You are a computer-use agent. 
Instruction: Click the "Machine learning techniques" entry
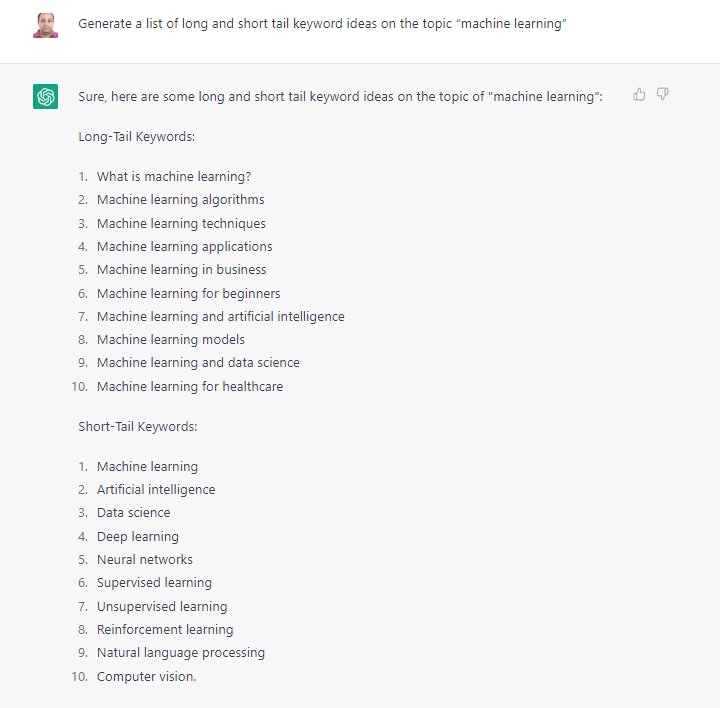click(181, 223)
